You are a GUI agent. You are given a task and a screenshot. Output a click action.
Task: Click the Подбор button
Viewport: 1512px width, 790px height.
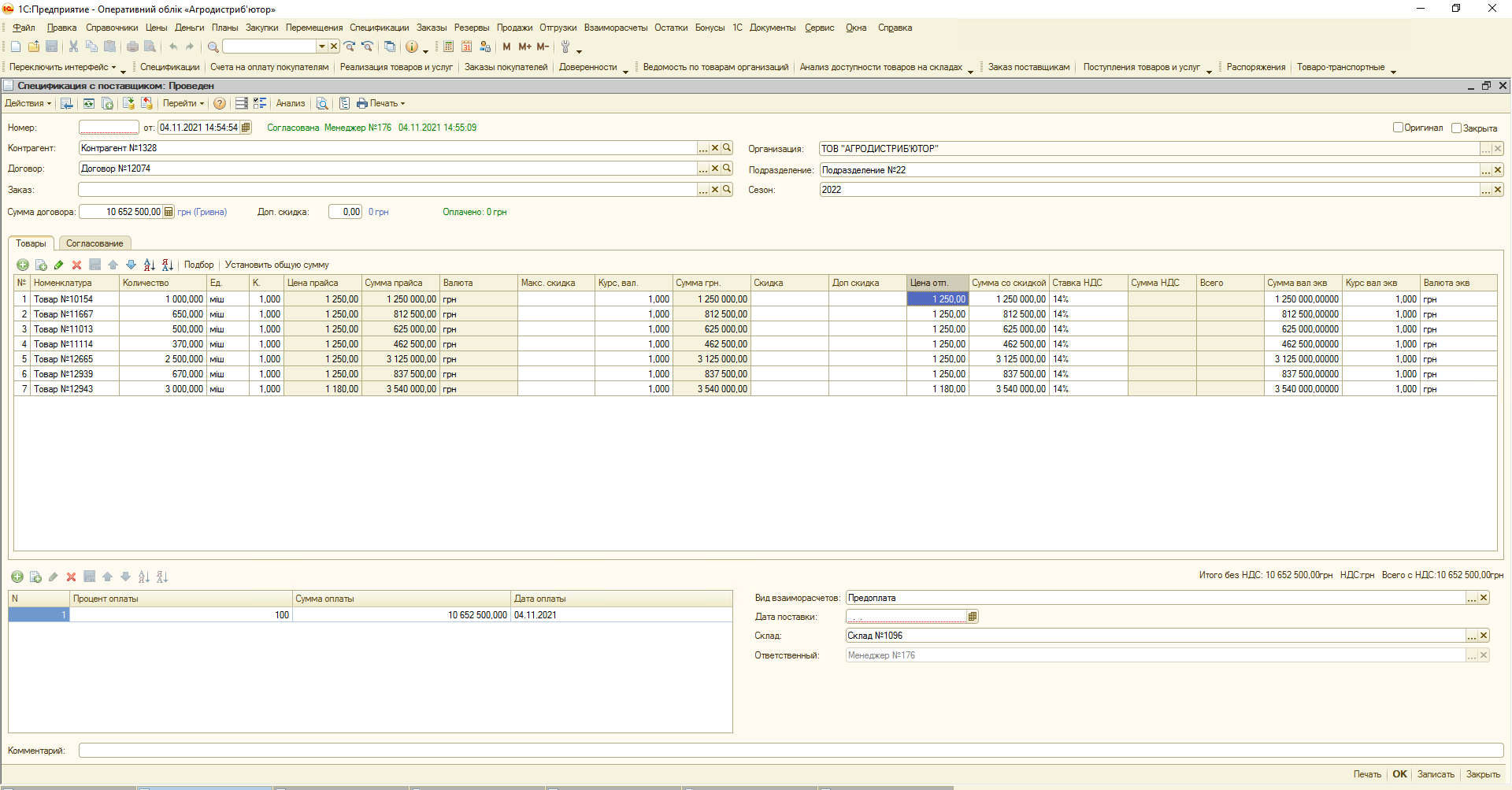click(x=198, y=265)
